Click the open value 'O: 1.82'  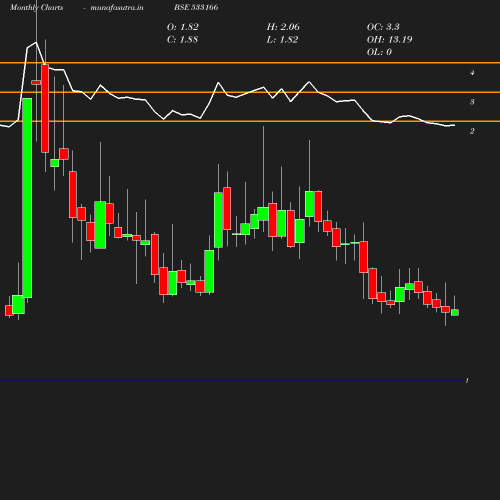point(183,27)
